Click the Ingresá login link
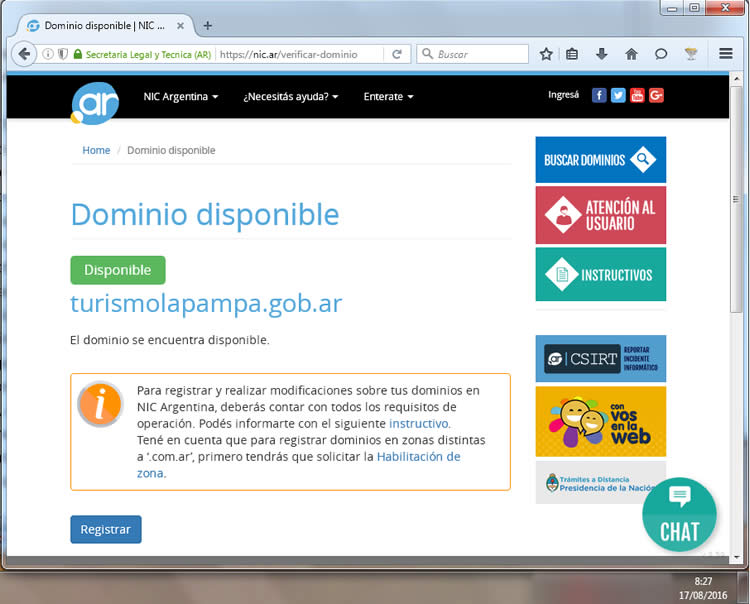The width and height of the screenshot is (750, 604). coord(563,95)
